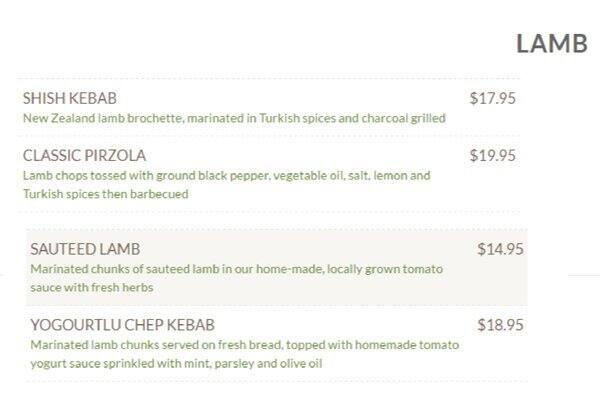Open the SAUTEED LAMB menu item
Screen dimensions: 600x402
[85, 249]
